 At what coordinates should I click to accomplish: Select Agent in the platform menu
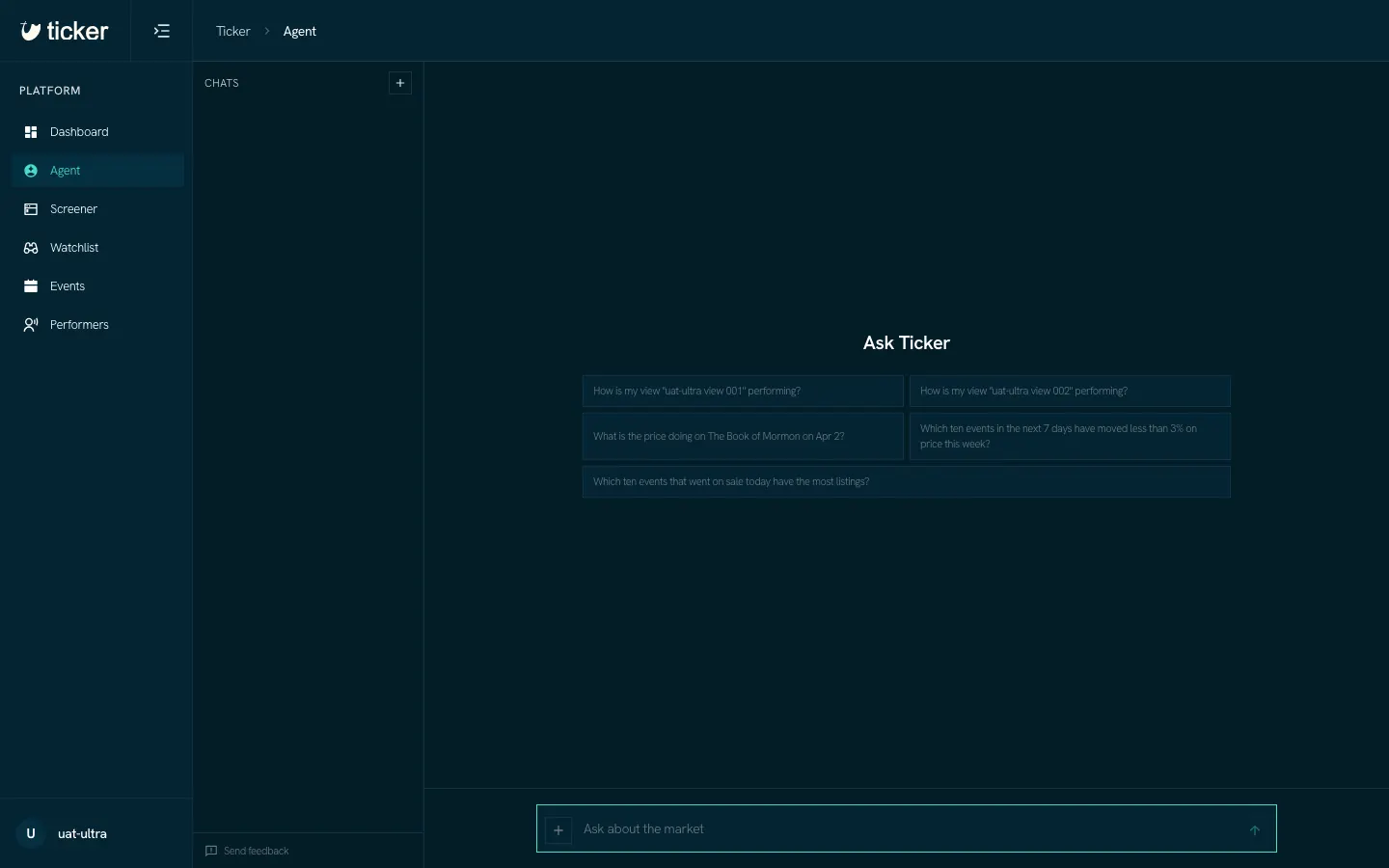click(x=96, y=171)
